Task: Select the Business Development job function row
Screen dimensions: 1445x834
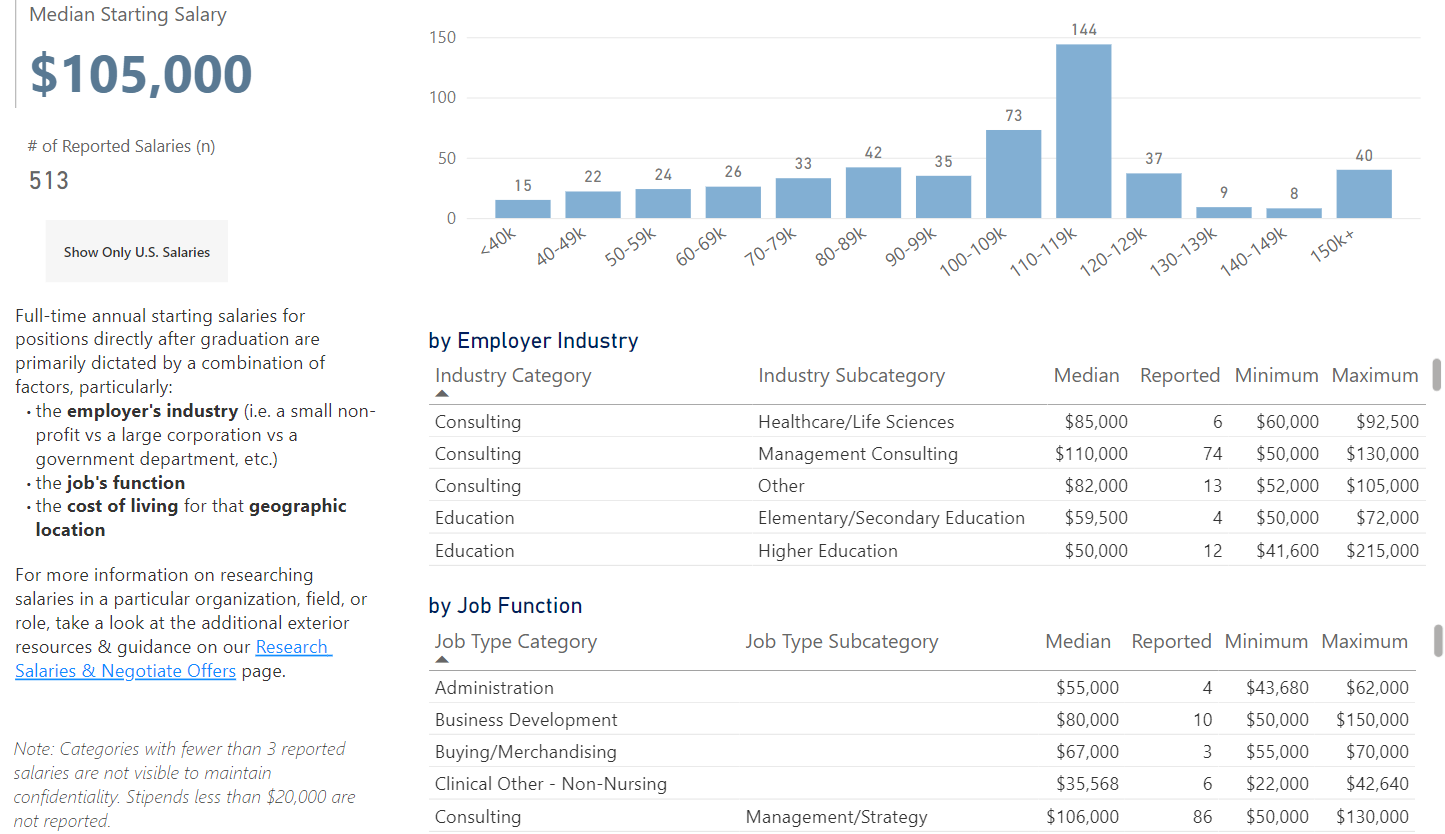Action: pos(526,720)
